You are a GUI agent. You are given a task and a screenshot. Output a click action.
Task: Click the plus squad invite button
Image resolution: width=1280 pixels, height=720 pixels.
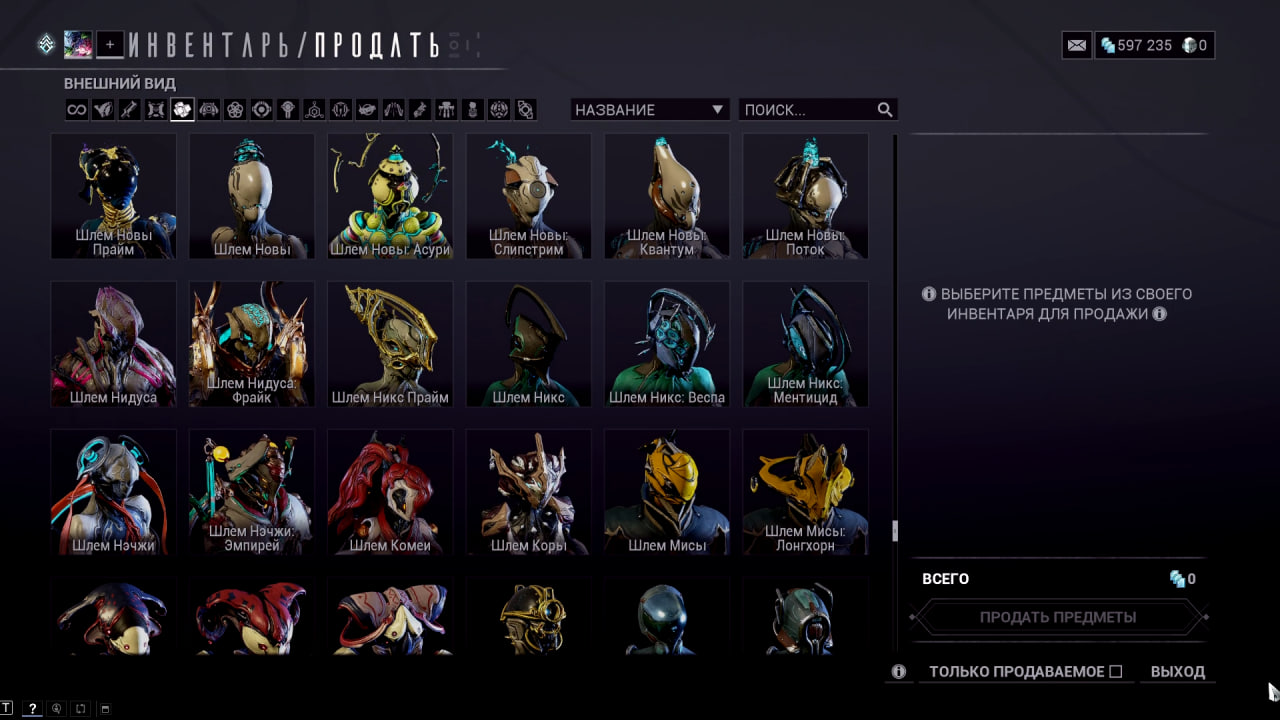point(111,44)
